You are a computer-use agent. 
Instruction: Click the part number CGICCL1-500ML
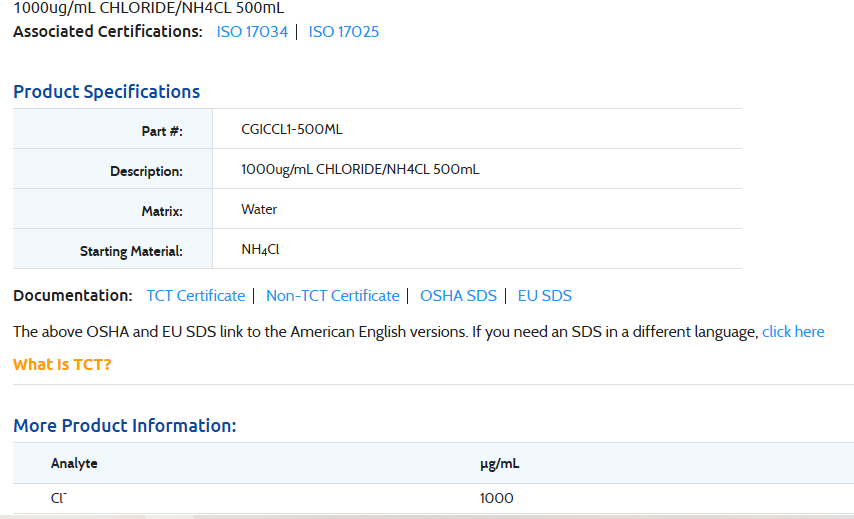292,130
